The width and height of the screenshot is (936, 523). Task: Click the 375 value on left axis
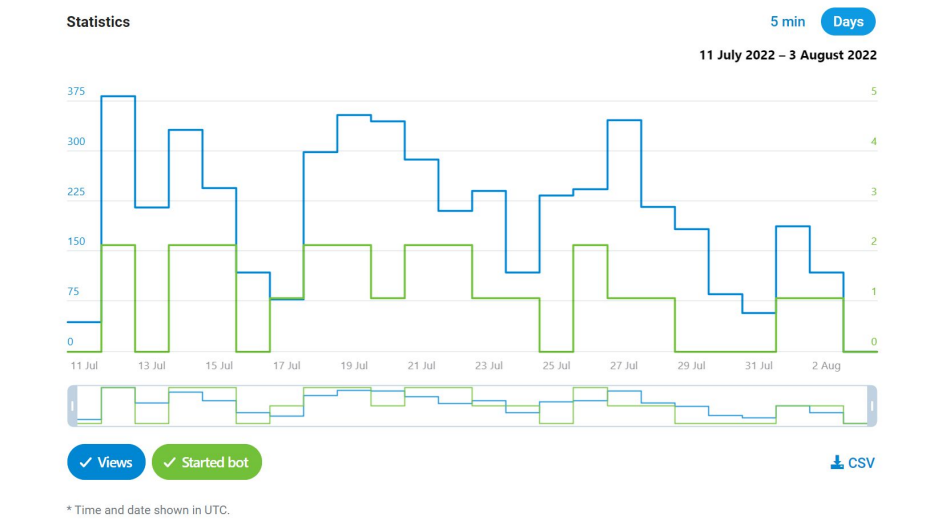76,92
